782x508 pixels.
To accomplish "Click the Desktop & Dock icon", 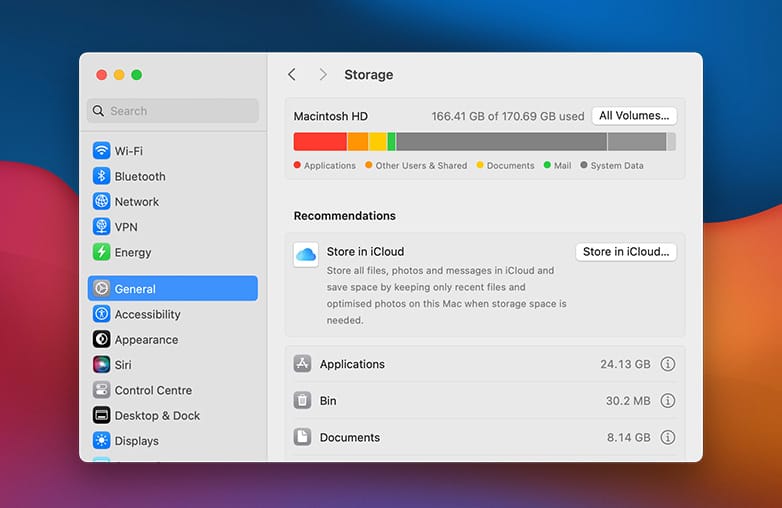I will 101,415.
